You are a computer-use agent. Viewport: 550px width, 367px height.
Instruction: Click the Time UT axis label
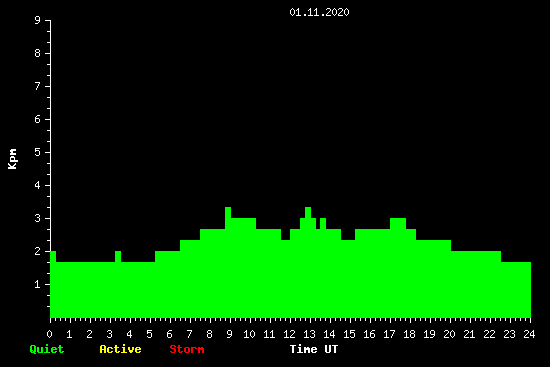point(314,349)
